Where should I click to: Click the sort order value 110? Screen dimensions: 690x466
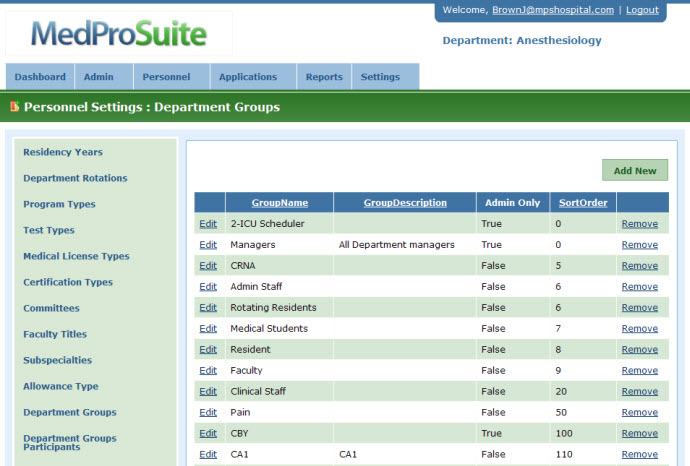(x=564, y=454)
